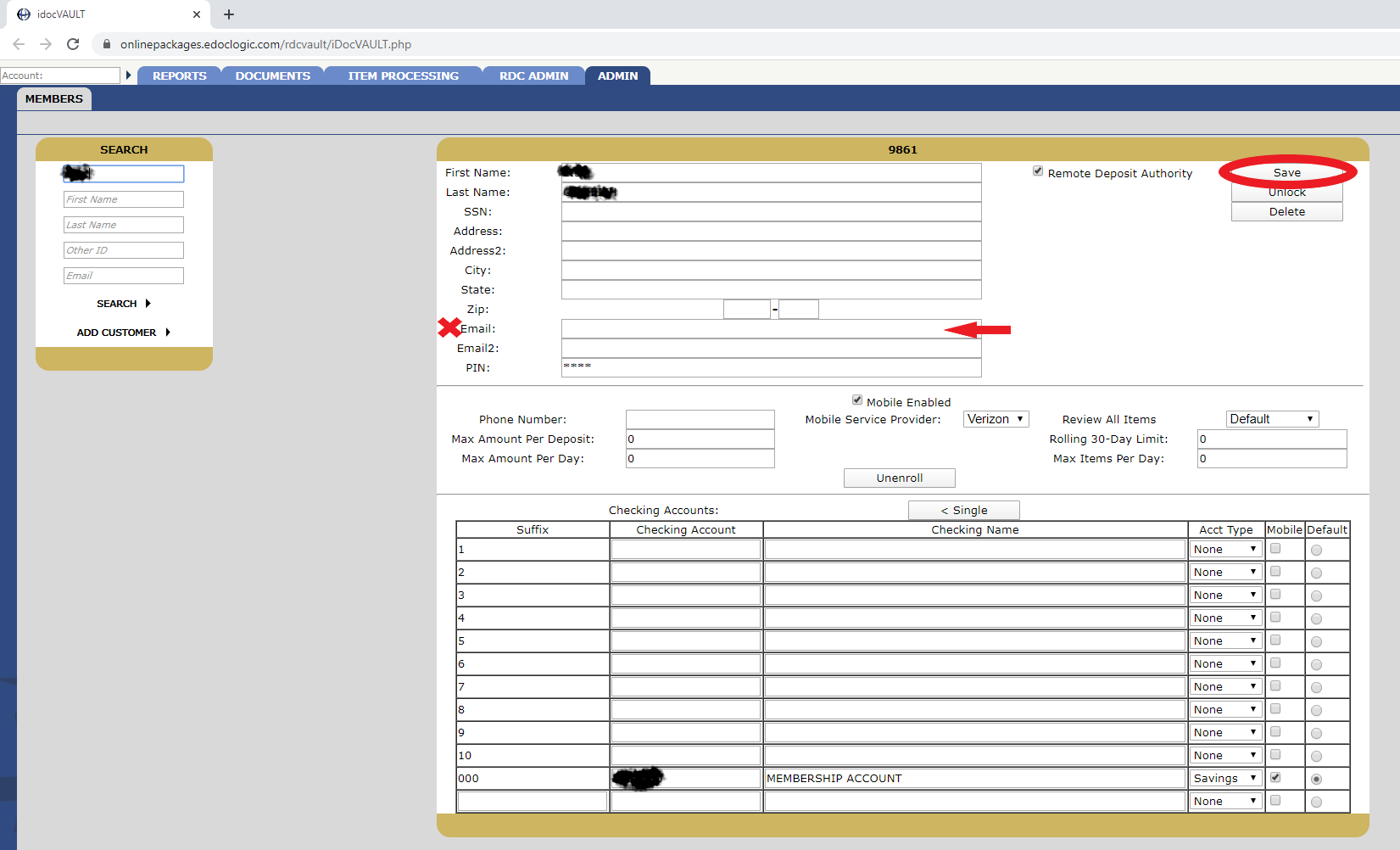Click Max Items Per Day field
1400x850 pixels.
[1272, 459]
